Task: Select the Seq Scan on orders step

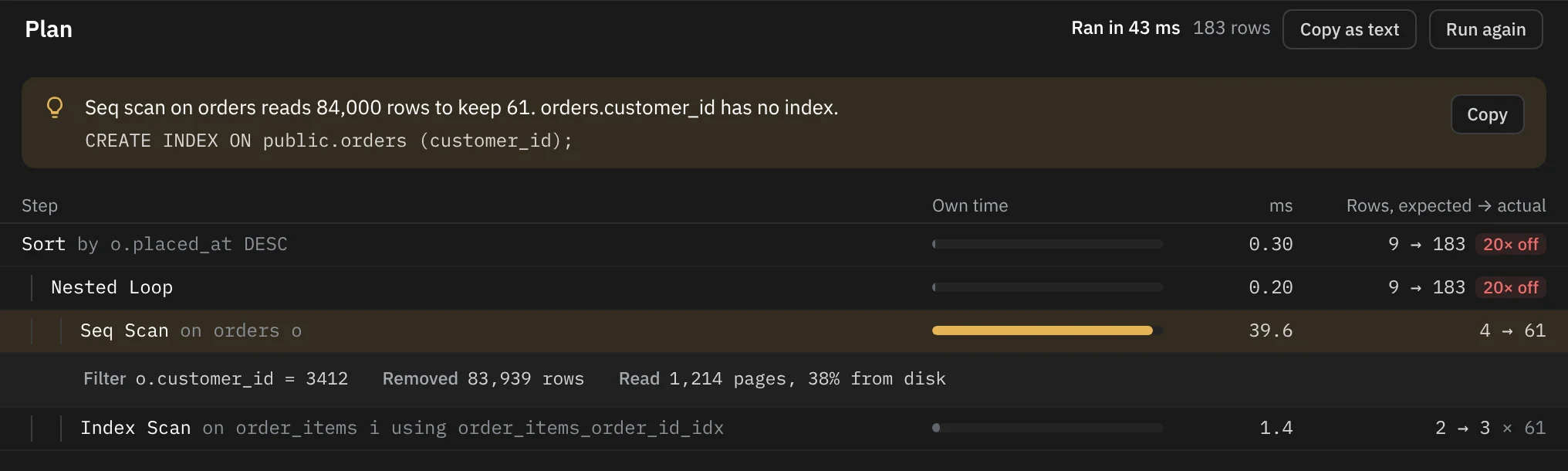Action: tap(784, 331)
